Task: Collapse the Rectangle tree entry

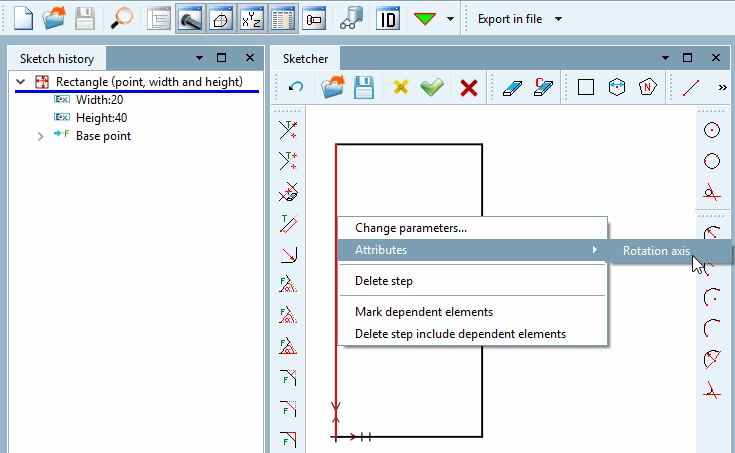Action: [21, 82]
